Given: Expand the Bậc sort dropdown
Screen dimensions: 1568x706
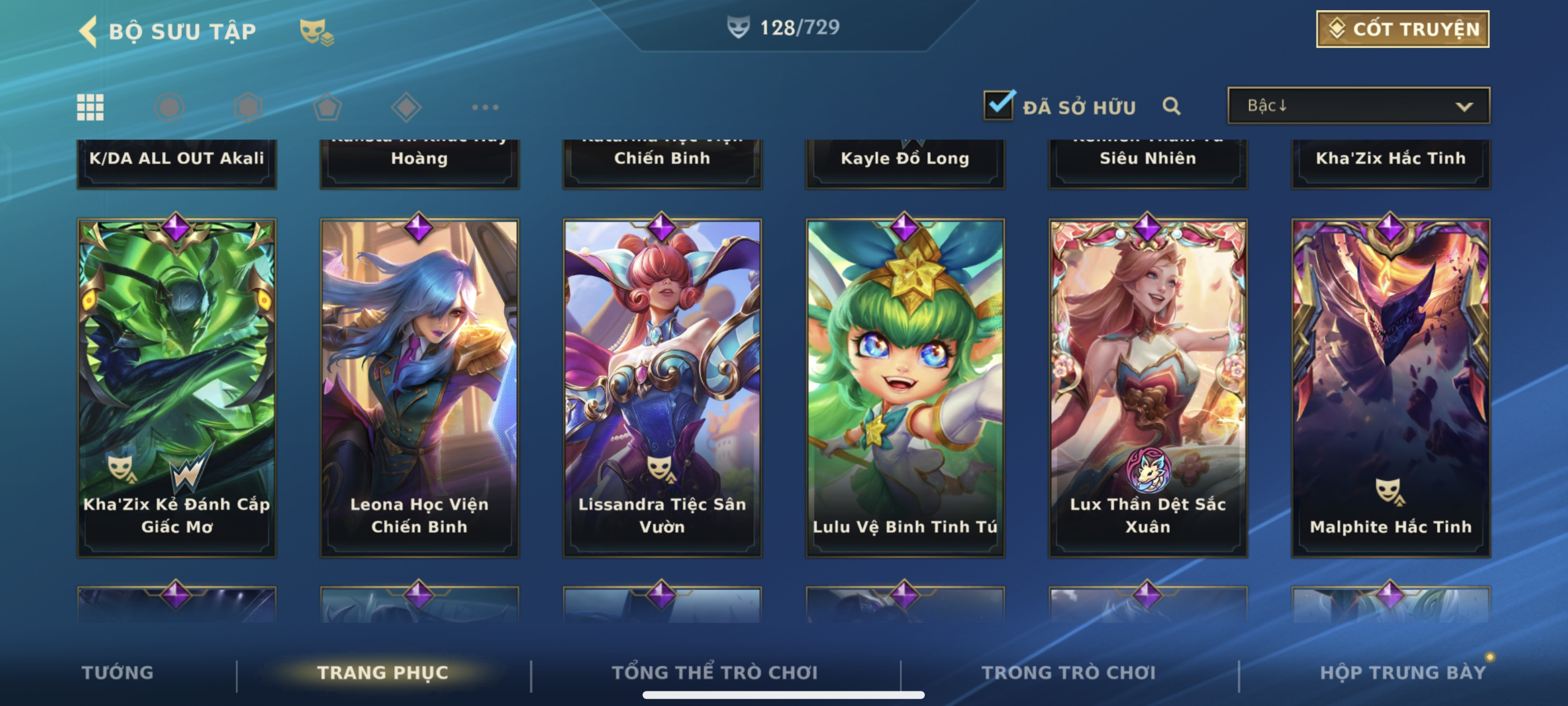Looking at the screenshot, I should pyautogui.click(x=1359, y=105).
